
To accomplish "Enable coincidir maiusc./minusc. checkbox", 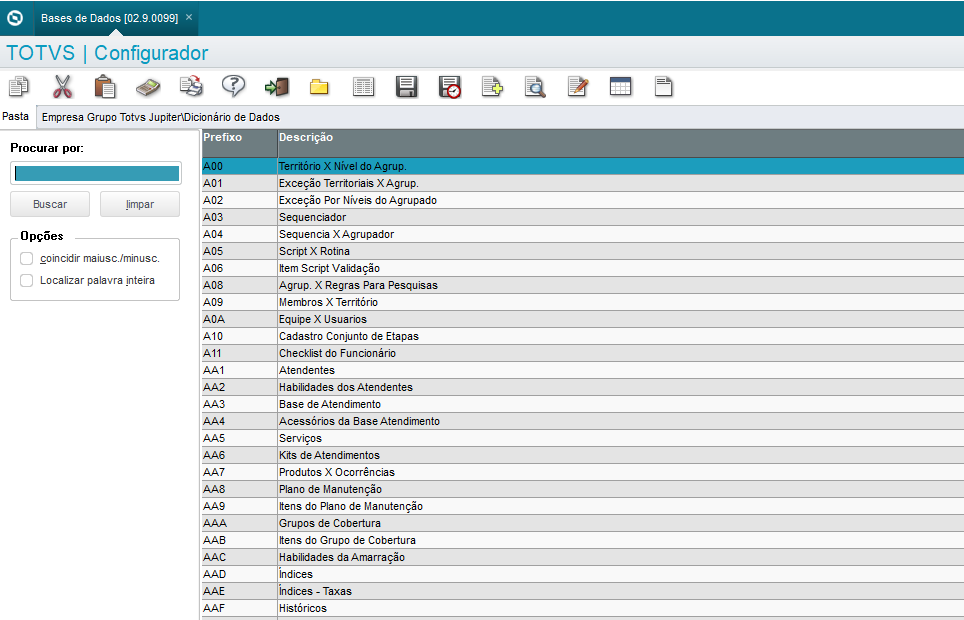I will click(26, 258).
